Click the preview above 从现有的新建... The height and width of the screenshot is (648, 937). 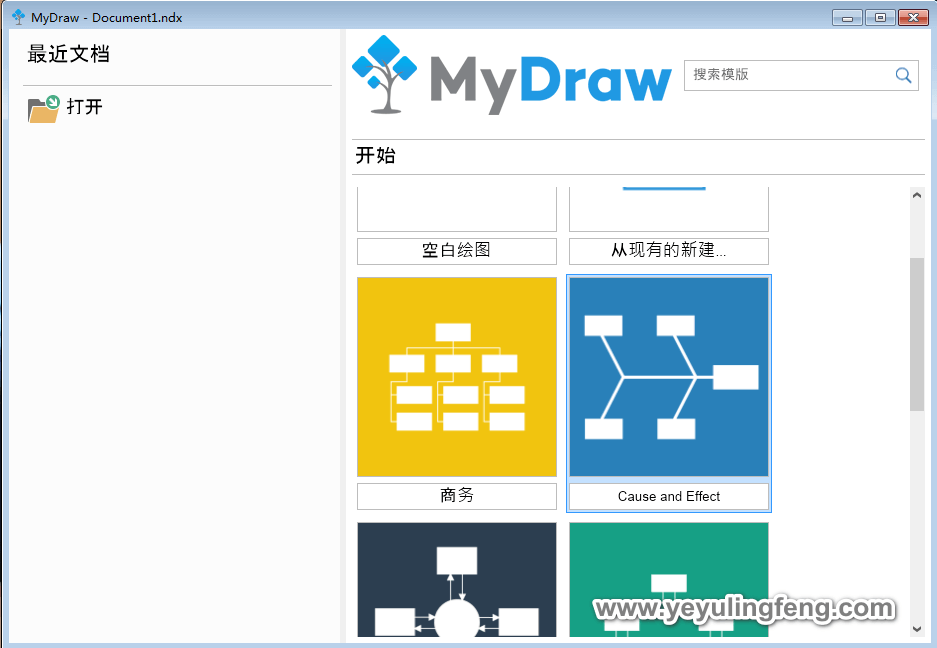pos(668,209)
